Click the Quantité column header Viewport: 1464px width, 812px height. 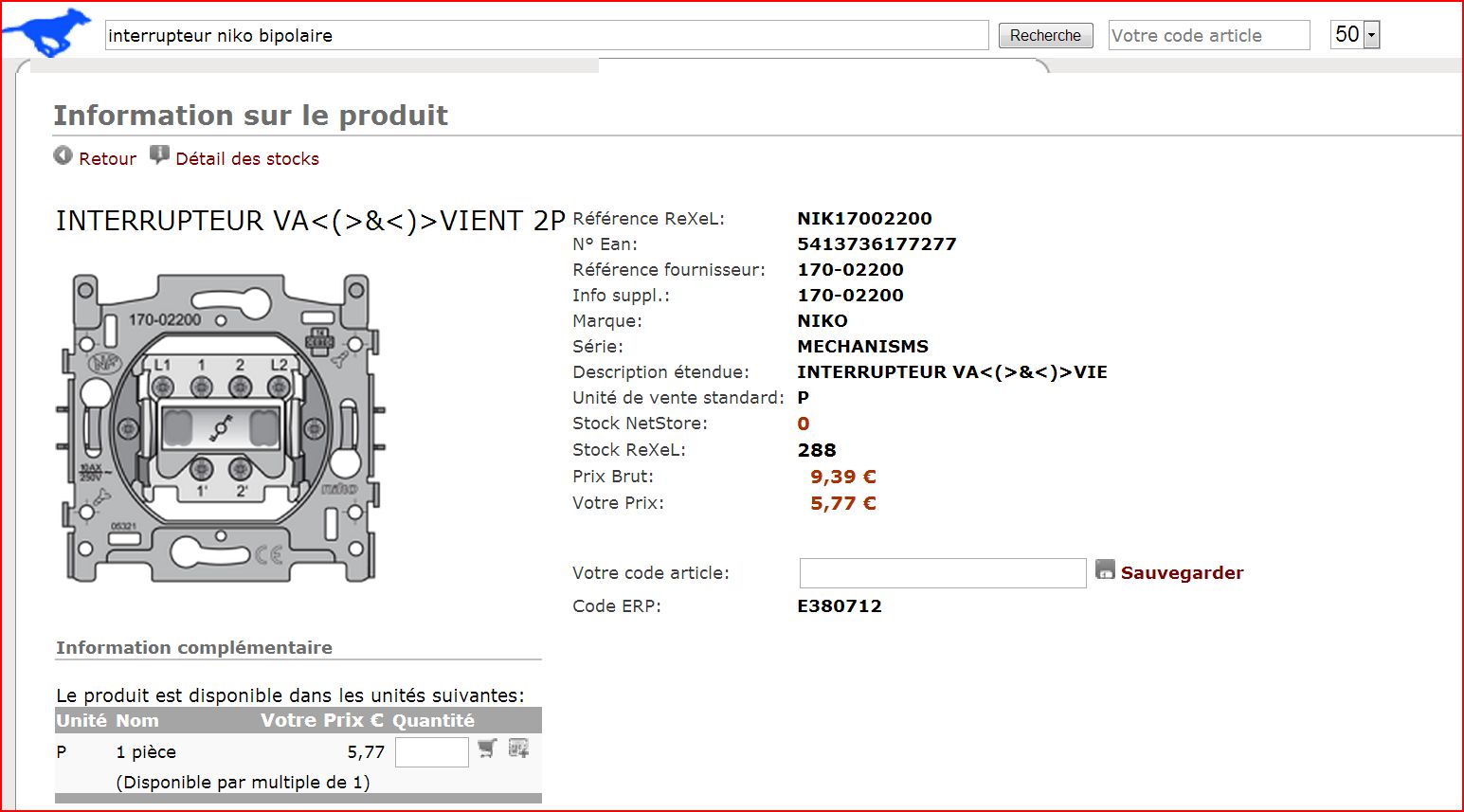tap(433, 721)
